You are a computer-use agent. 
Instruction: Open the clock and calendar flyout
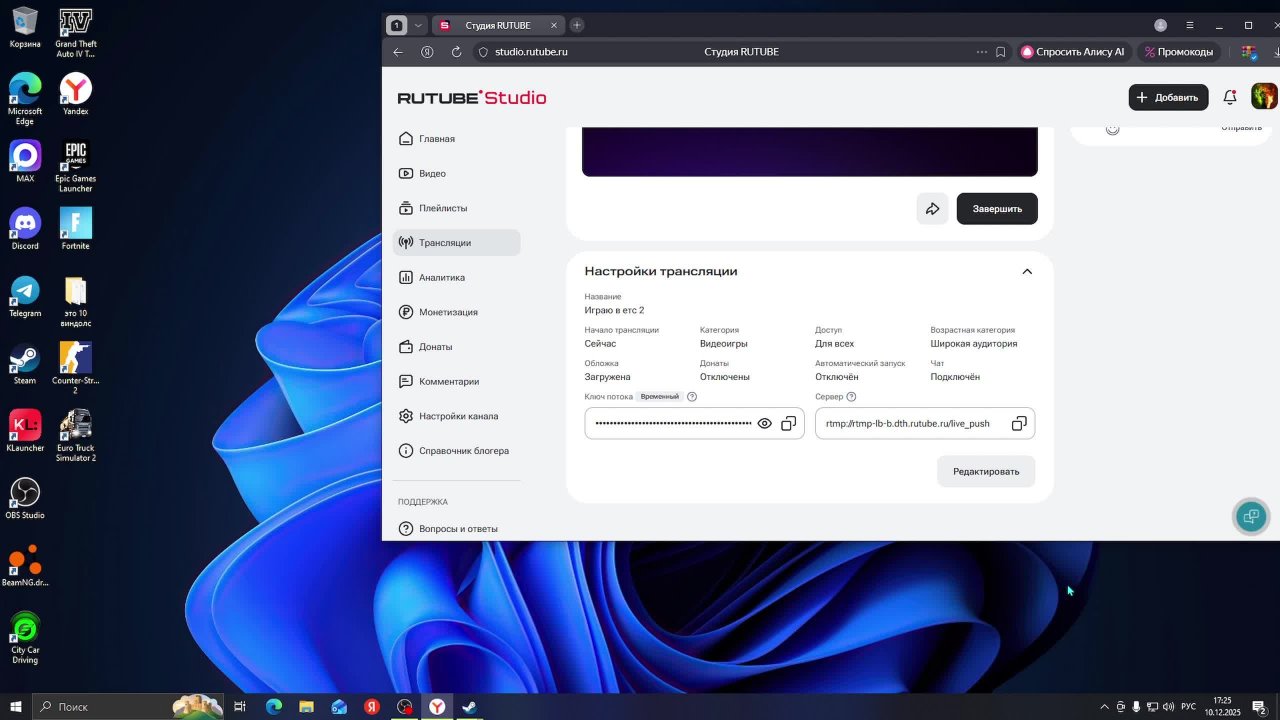[1222, 707]
